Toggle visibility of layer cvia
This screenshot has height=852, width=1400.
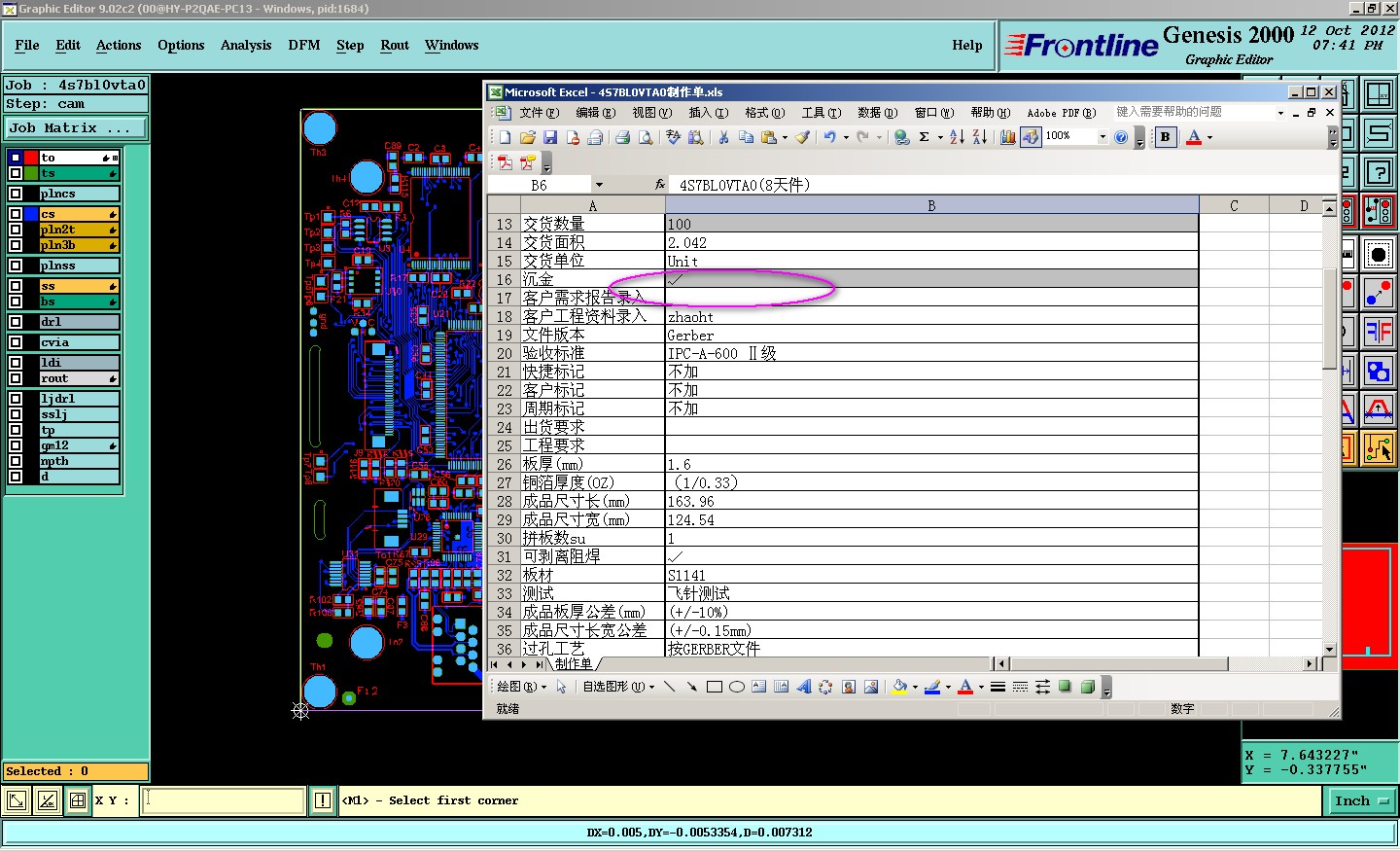click(16, 342)
